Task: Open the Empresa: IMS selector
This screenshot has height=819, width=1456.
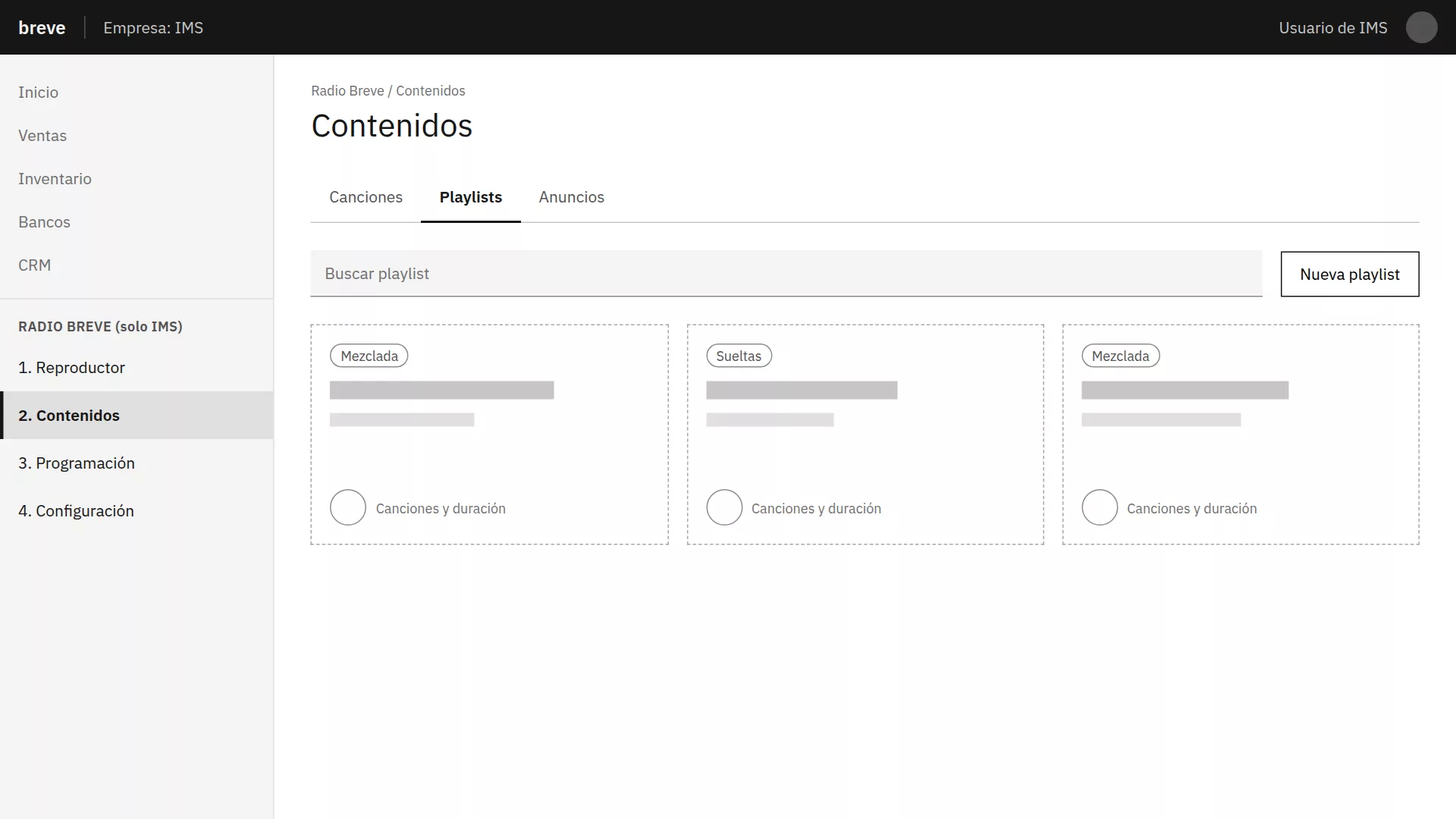Action: click(153, 28)
